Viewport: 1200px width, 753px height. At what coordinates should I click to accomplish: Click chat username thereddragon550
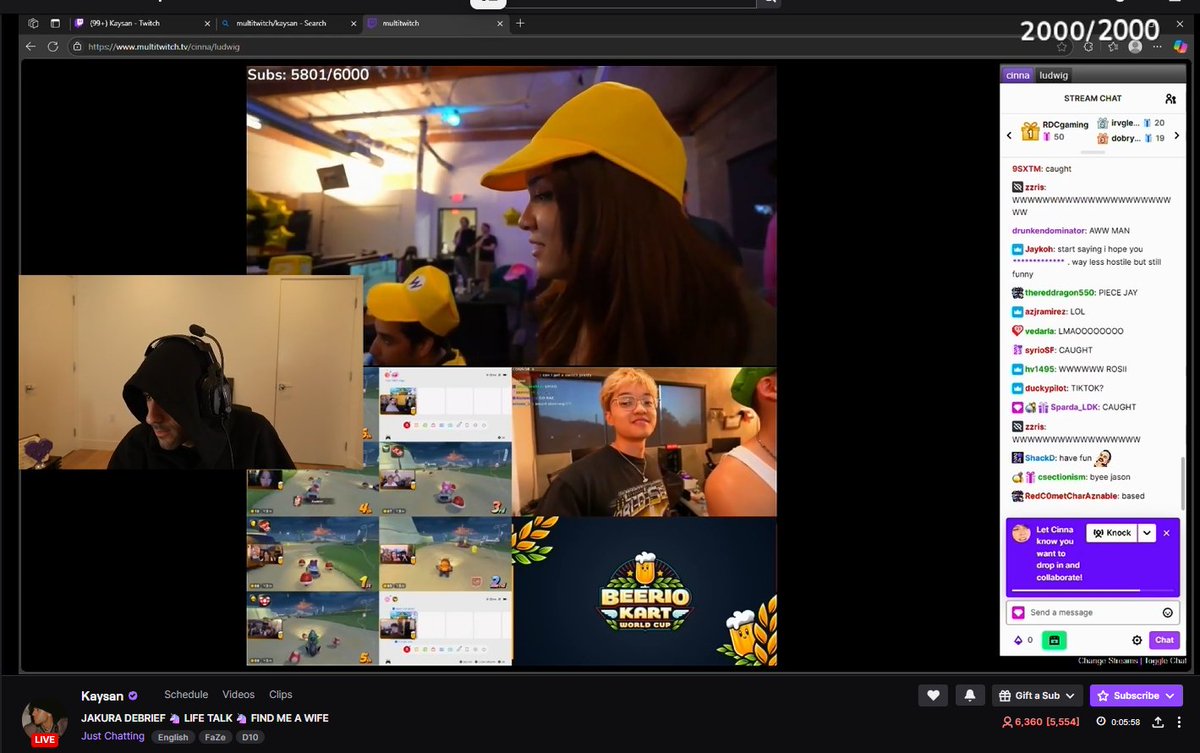click(1059, 292)
